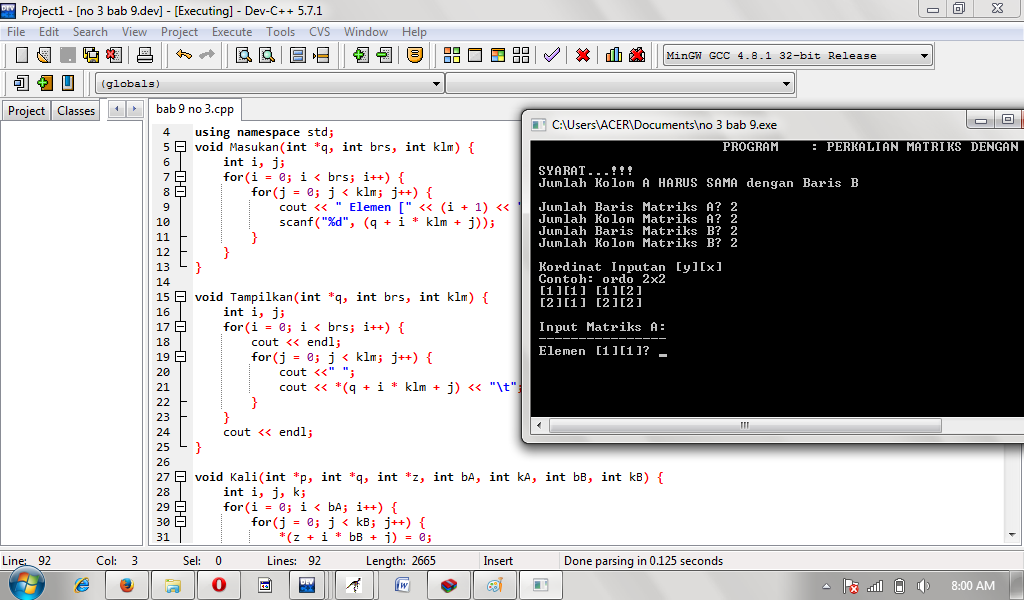This screenshot has height=600, width=1024.
Task: Click 'Elemen [1][1]?' prompt in console
Action: 594,351
